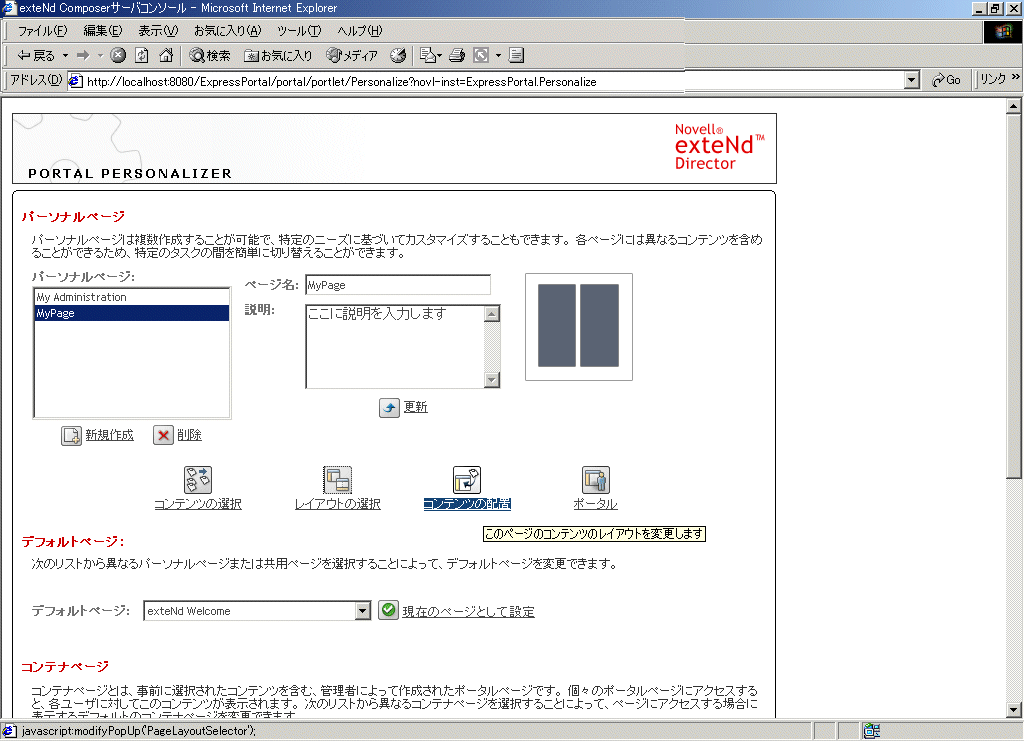Viewport: 1024px width, 741px height.
Task: Click the ポータル link
Action: click(596, 504)
